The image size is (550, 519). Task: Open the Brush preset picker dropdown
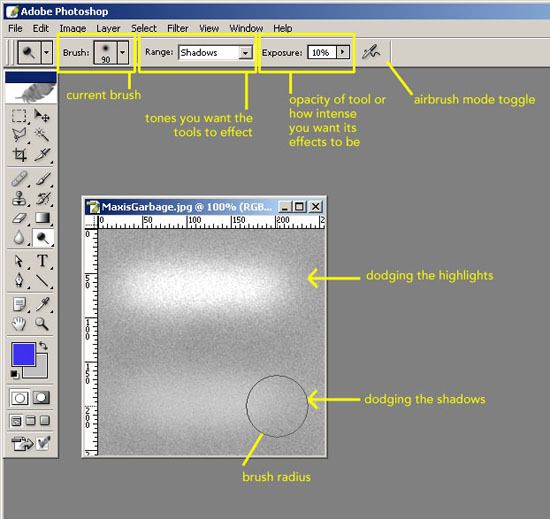pos(122,53)
